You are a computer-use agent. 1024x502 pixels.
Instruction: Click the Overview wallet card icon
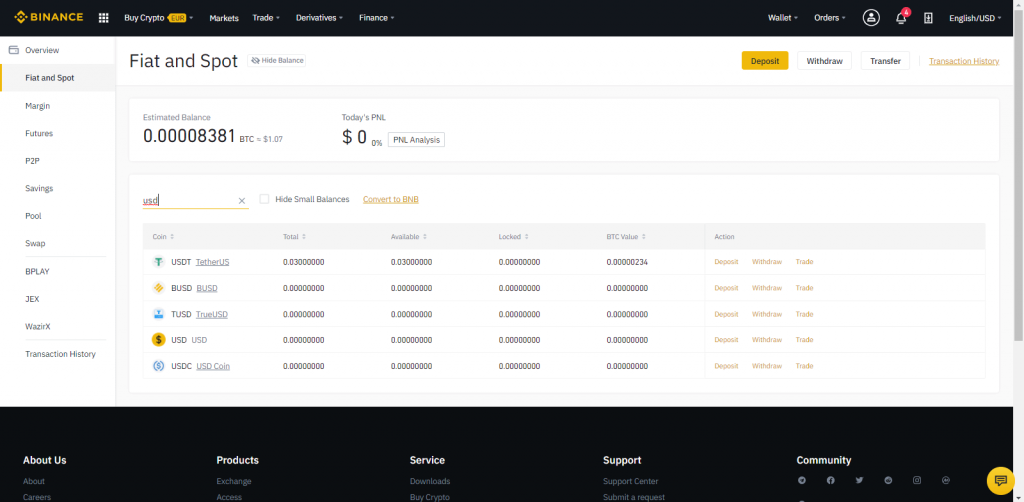(14, 50)
